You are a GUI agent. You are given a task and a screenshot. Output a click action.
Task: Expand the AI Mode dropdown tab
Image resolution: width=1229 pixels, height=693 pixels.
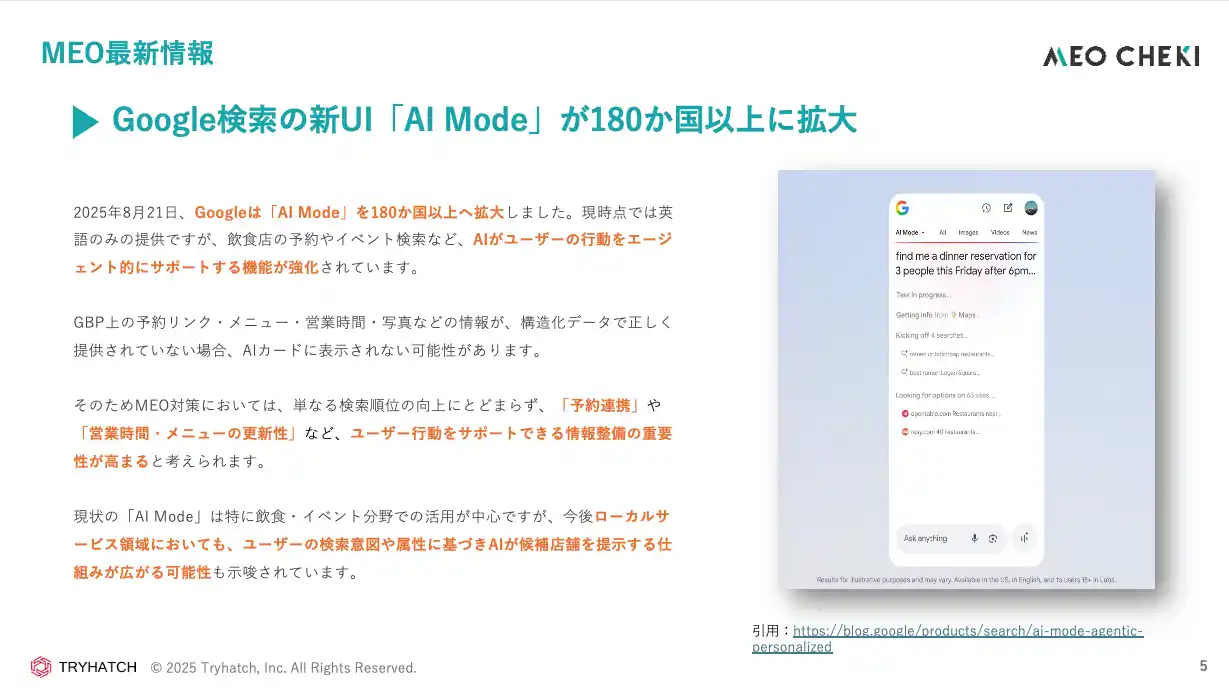click(910, 232)
